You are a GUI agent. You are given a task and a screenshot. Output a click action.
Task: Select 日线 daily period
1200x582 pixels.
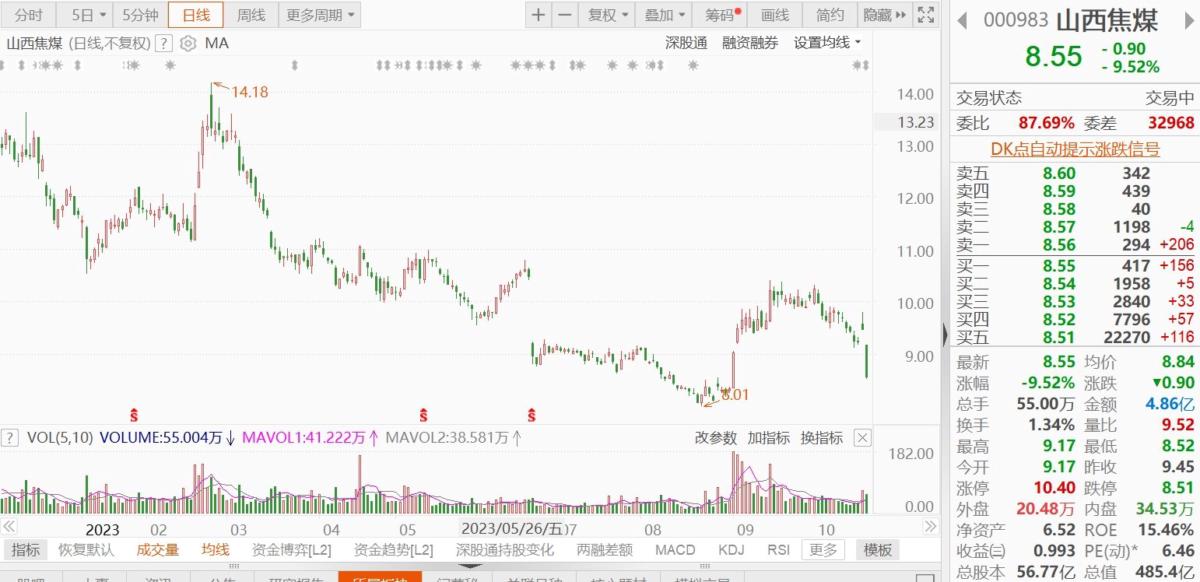pos(196,15)
